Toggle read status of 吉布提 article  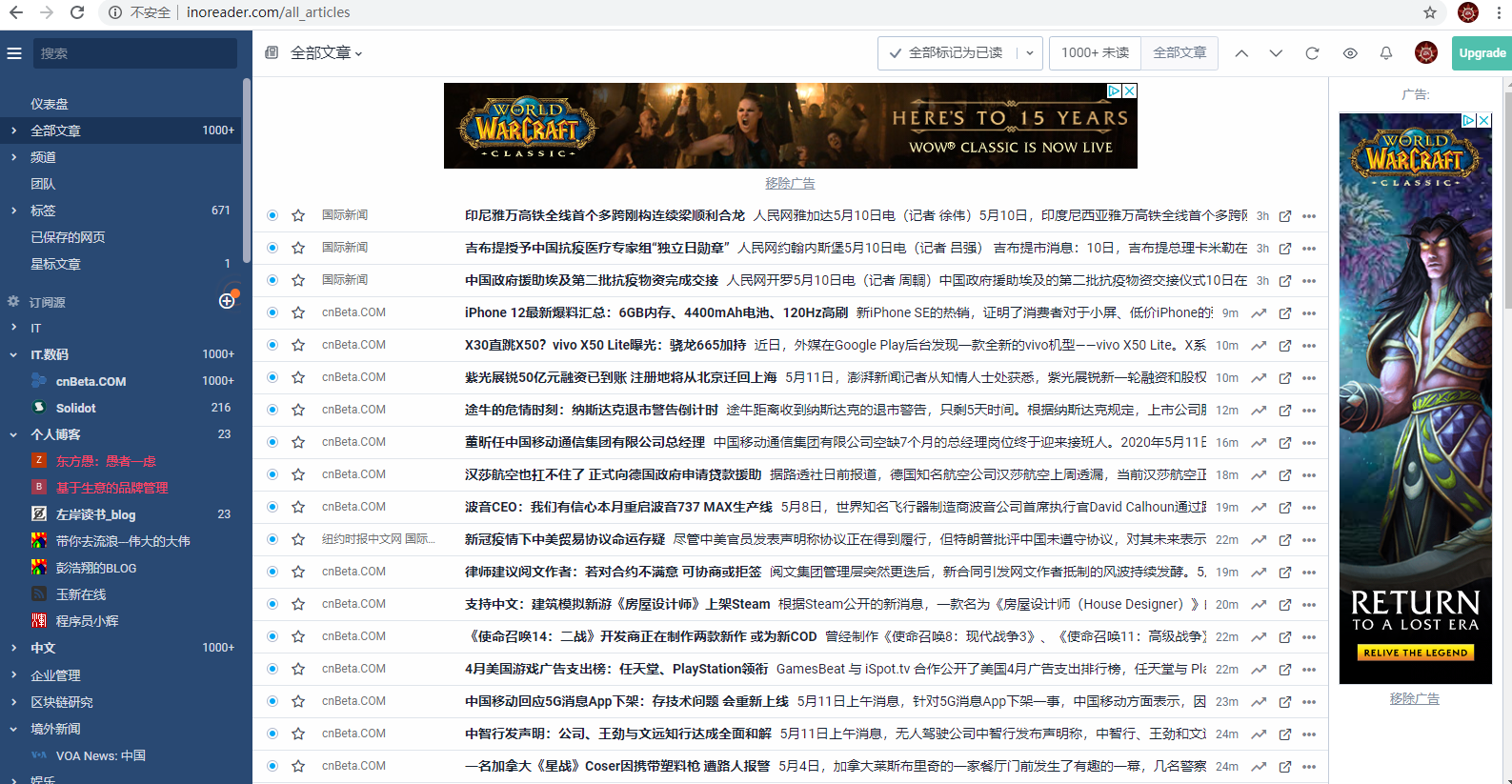pos(272,248)
